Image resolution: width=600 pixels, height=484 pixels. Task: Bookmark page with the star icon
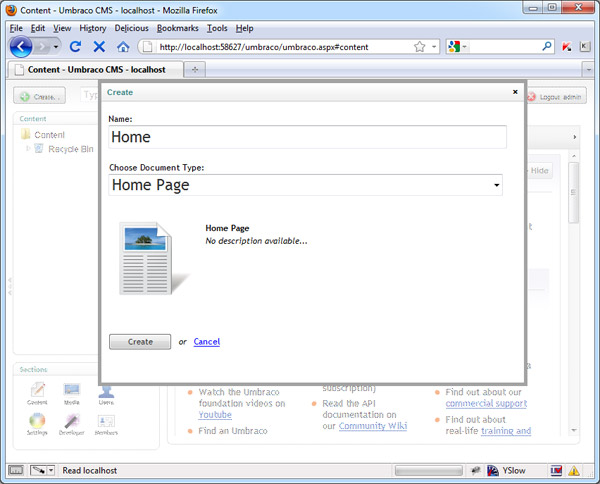click(x=419, y=47)
